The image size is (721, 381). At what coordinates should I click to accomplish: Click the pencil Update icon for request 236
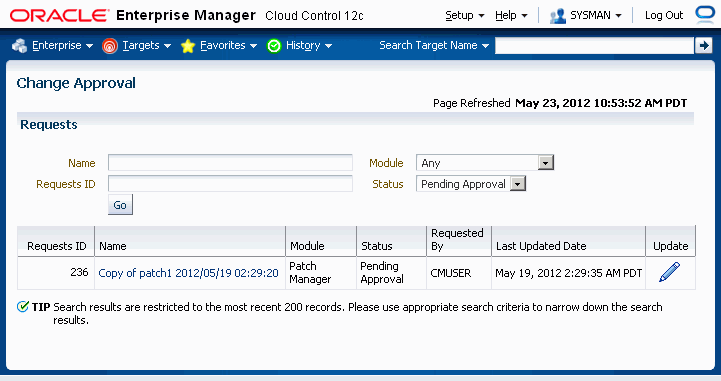[670, 272]
